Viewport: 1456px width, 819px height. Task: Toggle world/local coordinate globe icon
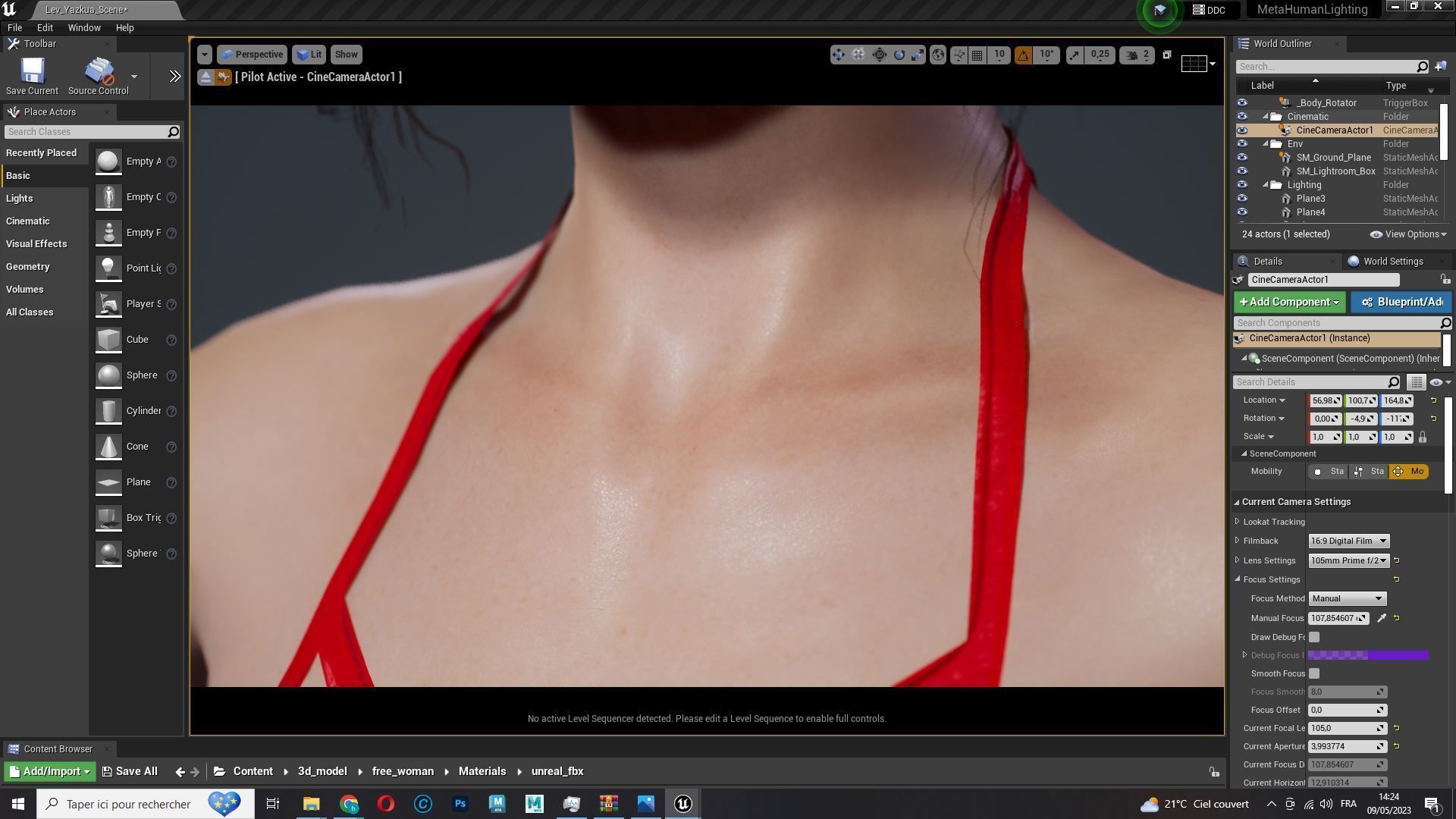pyautogui.click(x=938, y=55)
